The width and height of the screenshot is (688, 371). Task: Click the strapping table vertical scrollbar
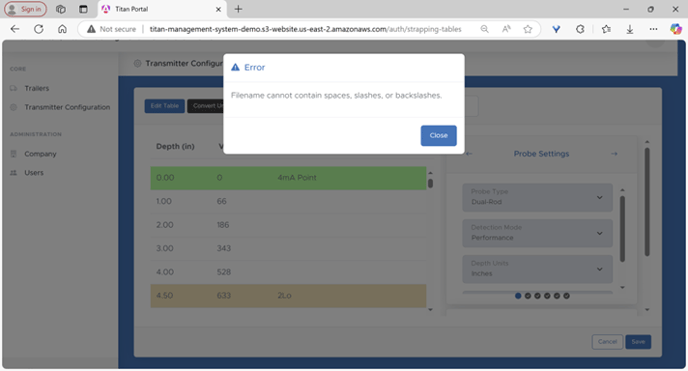(430, 241)
